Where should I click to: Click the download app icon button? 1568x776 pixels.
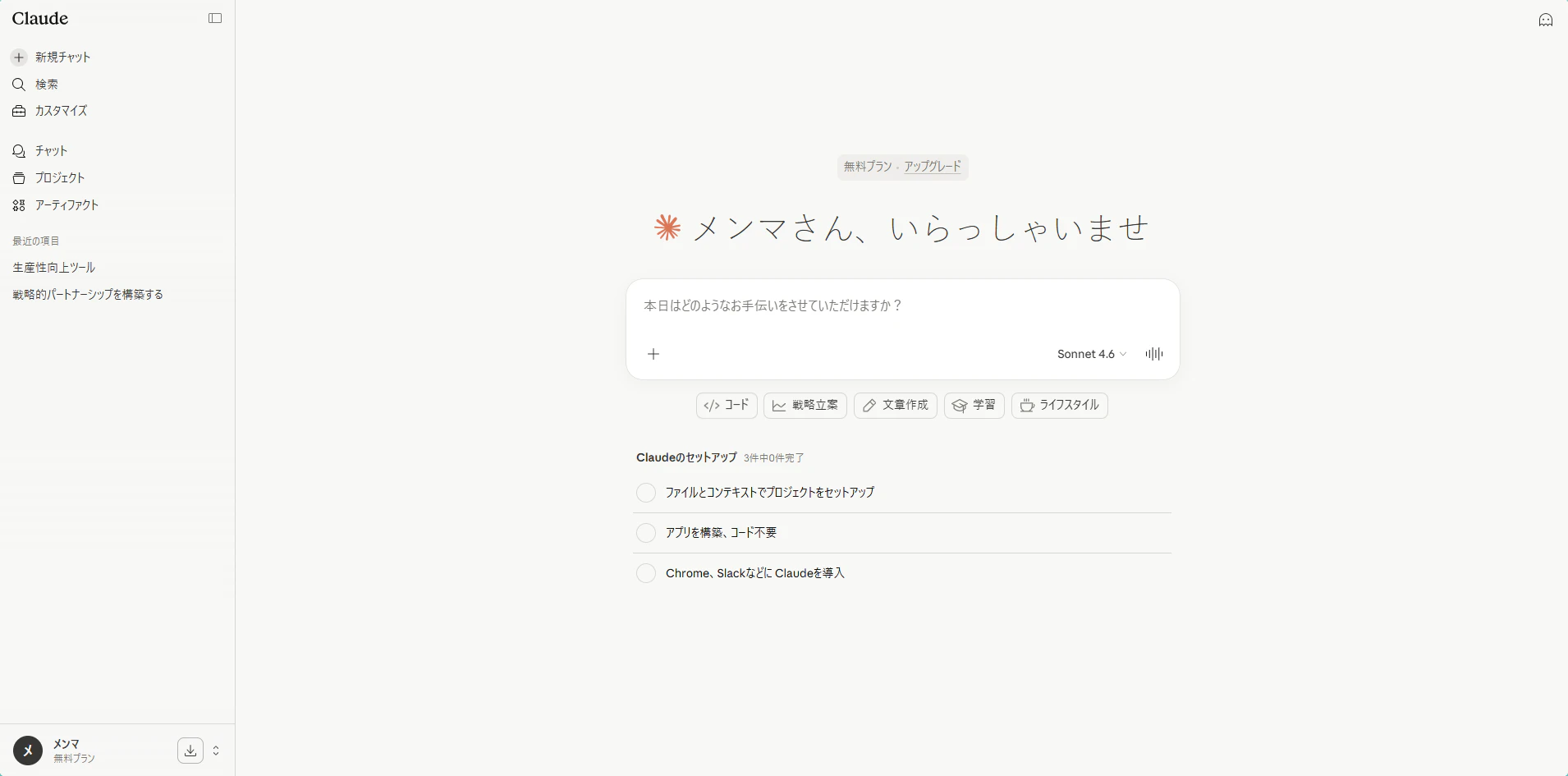click(190, 751)
